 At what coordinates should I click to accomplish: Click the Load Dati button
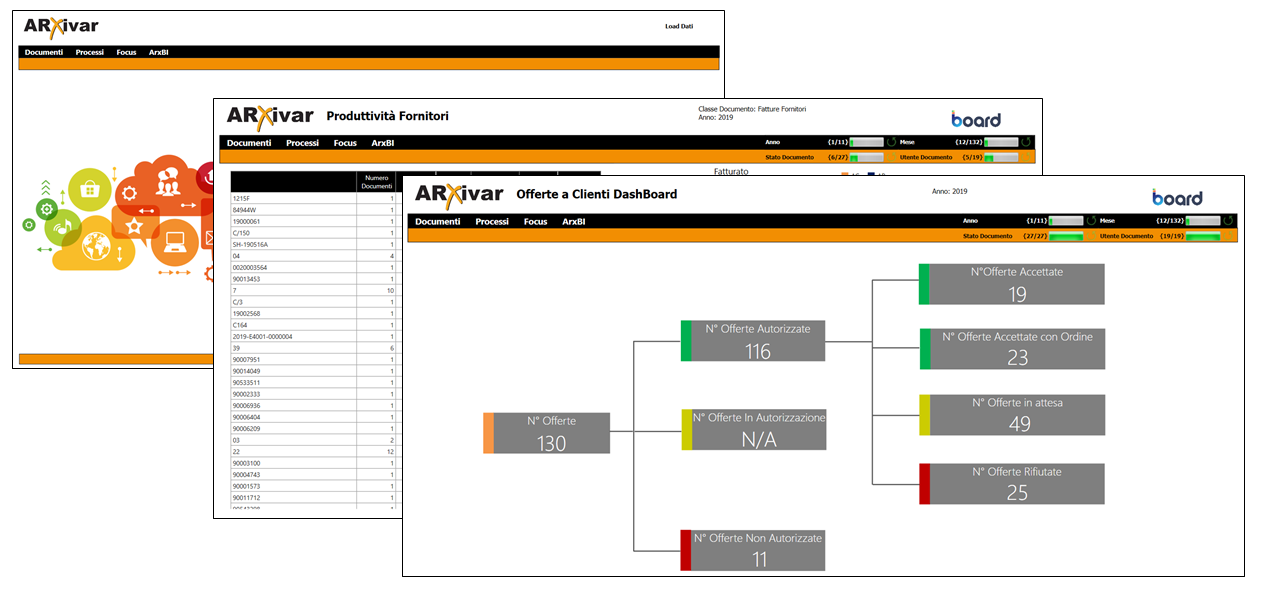[678, 27]
